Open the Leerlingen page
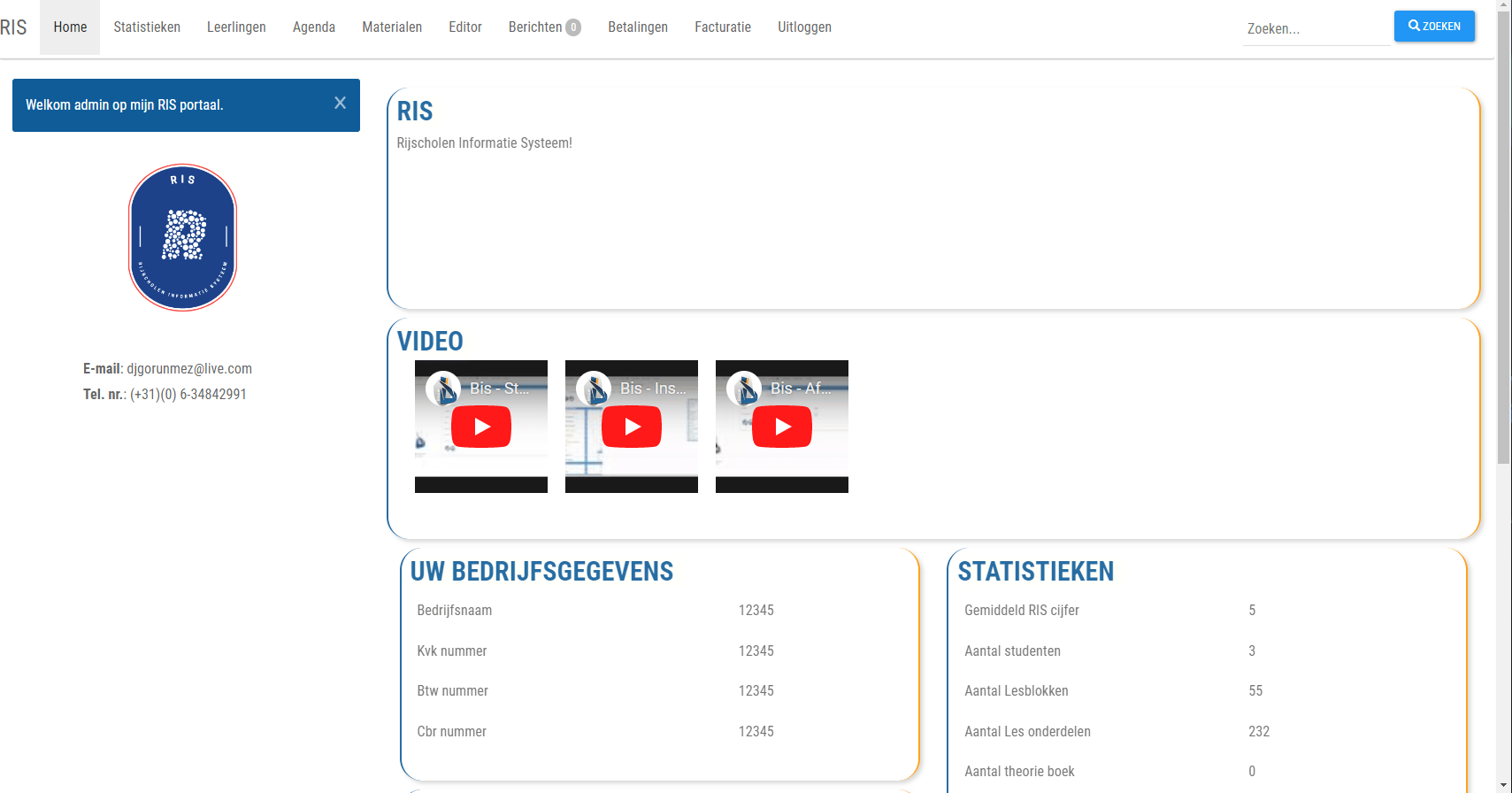Screen dimensions: 1512x793 click(x=236, y=27)
